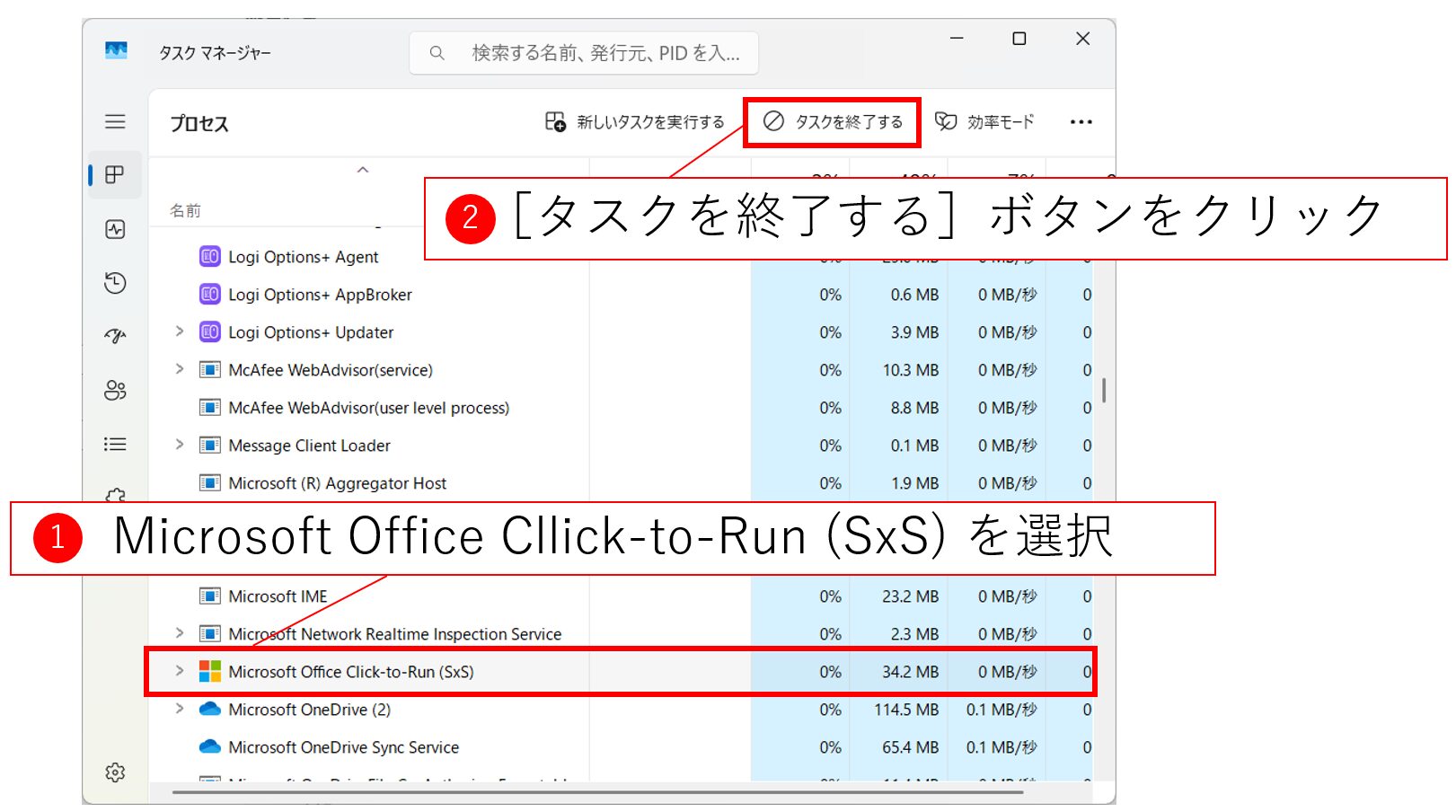The width and height of the screenshot is (1456, 812).
Task: Open Task Manager settings gear
Action: (115, 772)
